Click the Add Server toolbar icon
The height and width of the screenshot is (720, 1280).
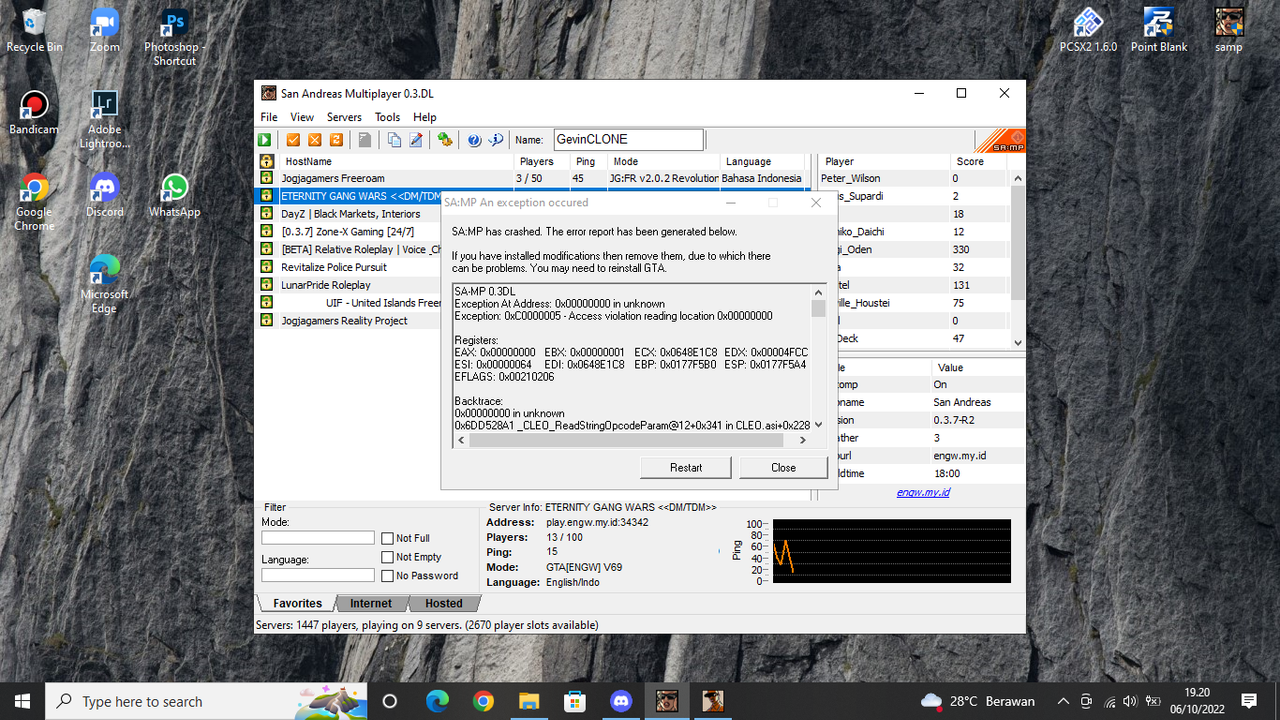click(x=294, y=140)
